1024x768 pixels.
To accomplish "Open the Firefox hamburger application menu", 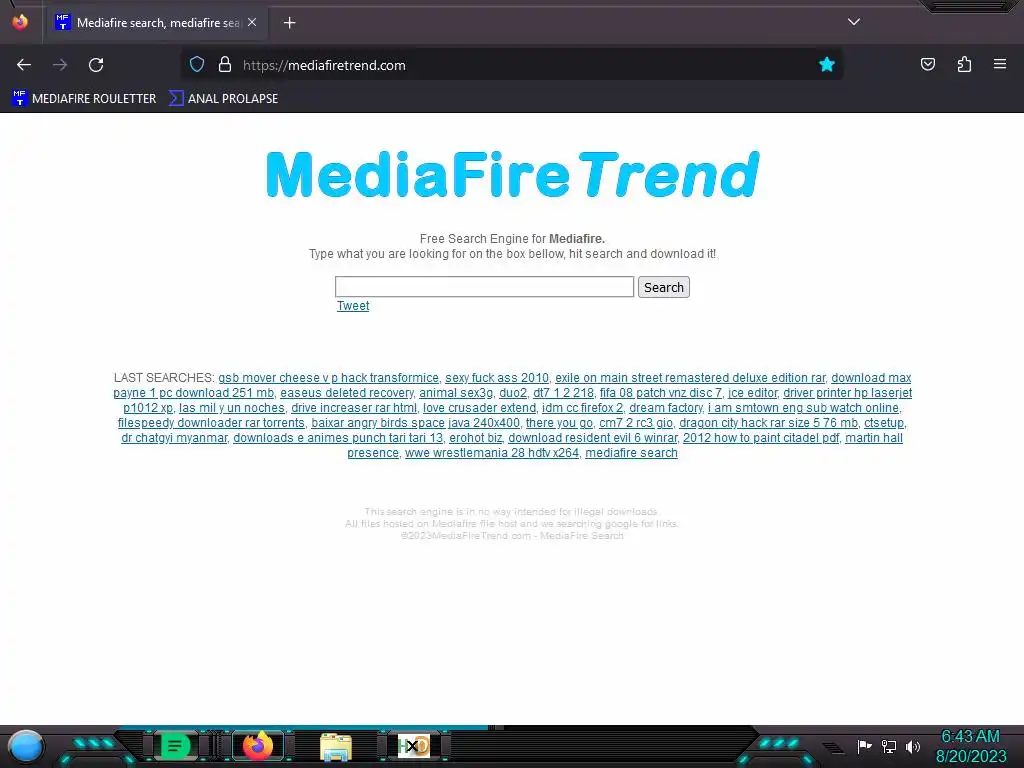I will click(1000, 65).
